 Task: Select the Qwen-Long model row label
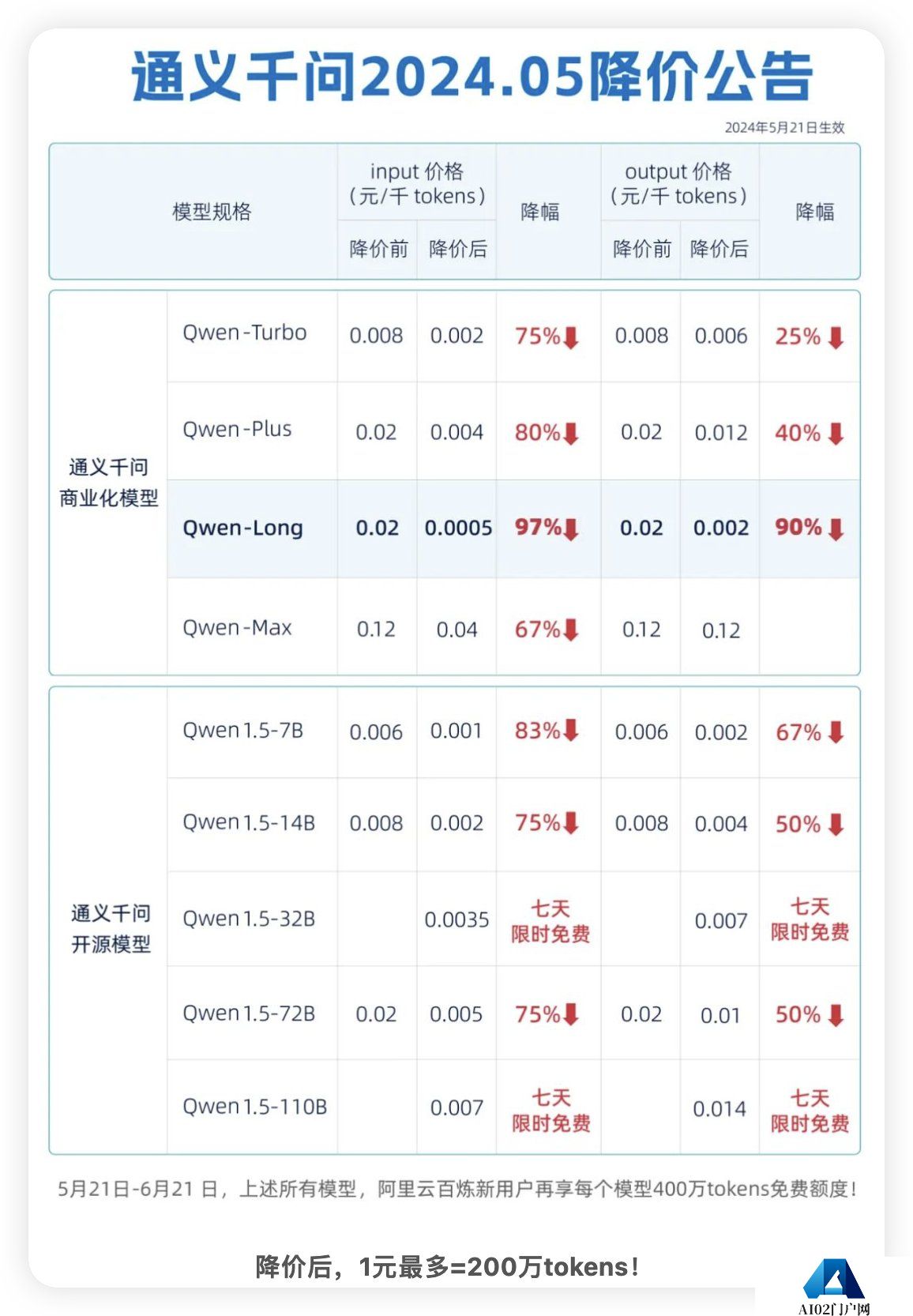[242, 528]
